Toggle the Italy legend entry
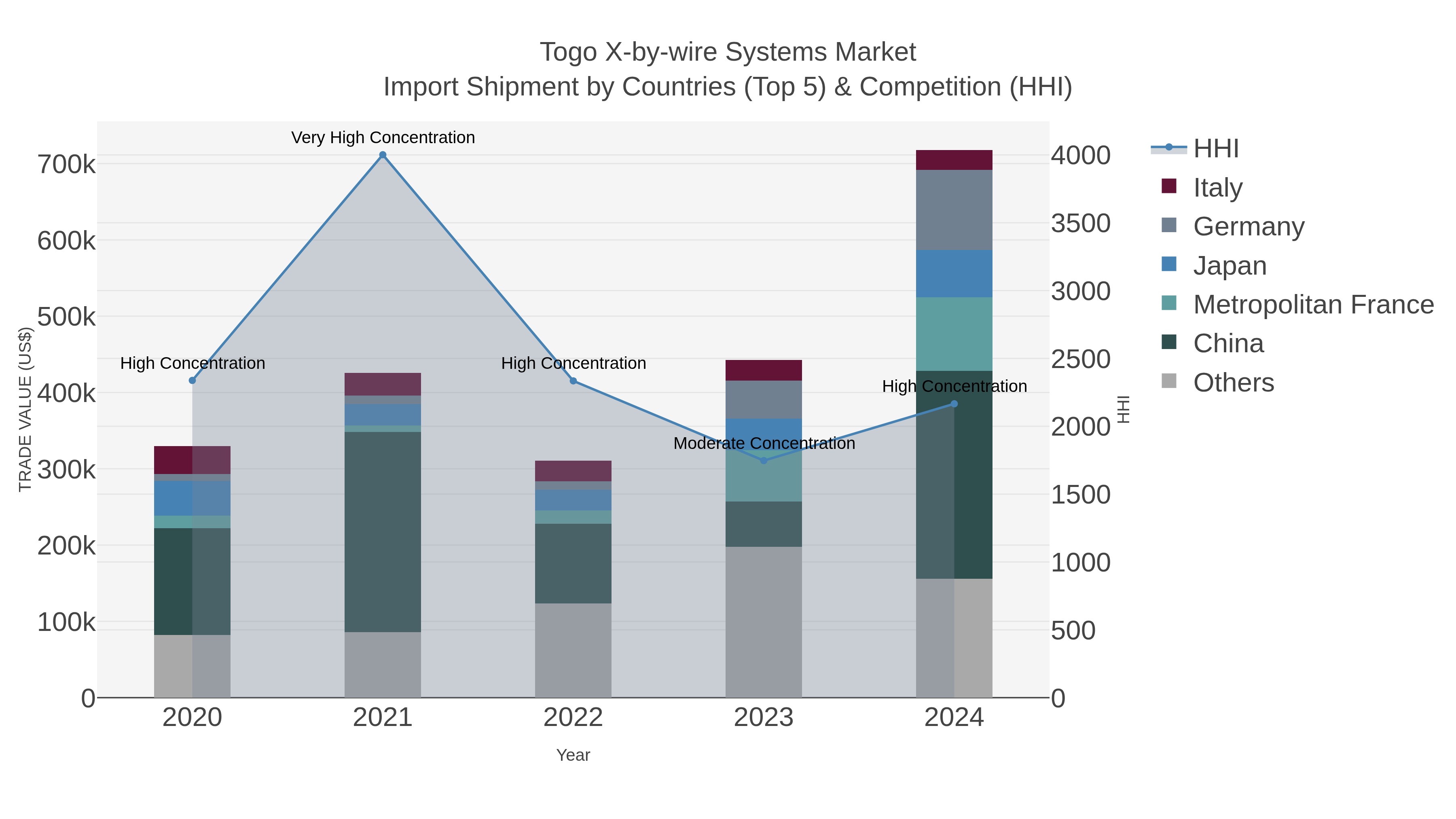This screenshot has width=1456, height=819. coord(1202,187)
